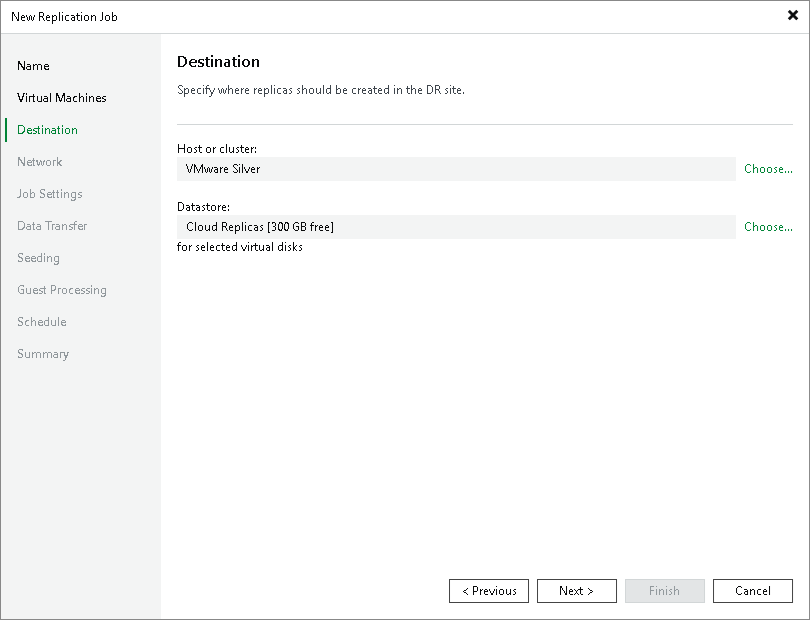
Task: Click Previous to go back a step
Action: [x=489, y=590]
